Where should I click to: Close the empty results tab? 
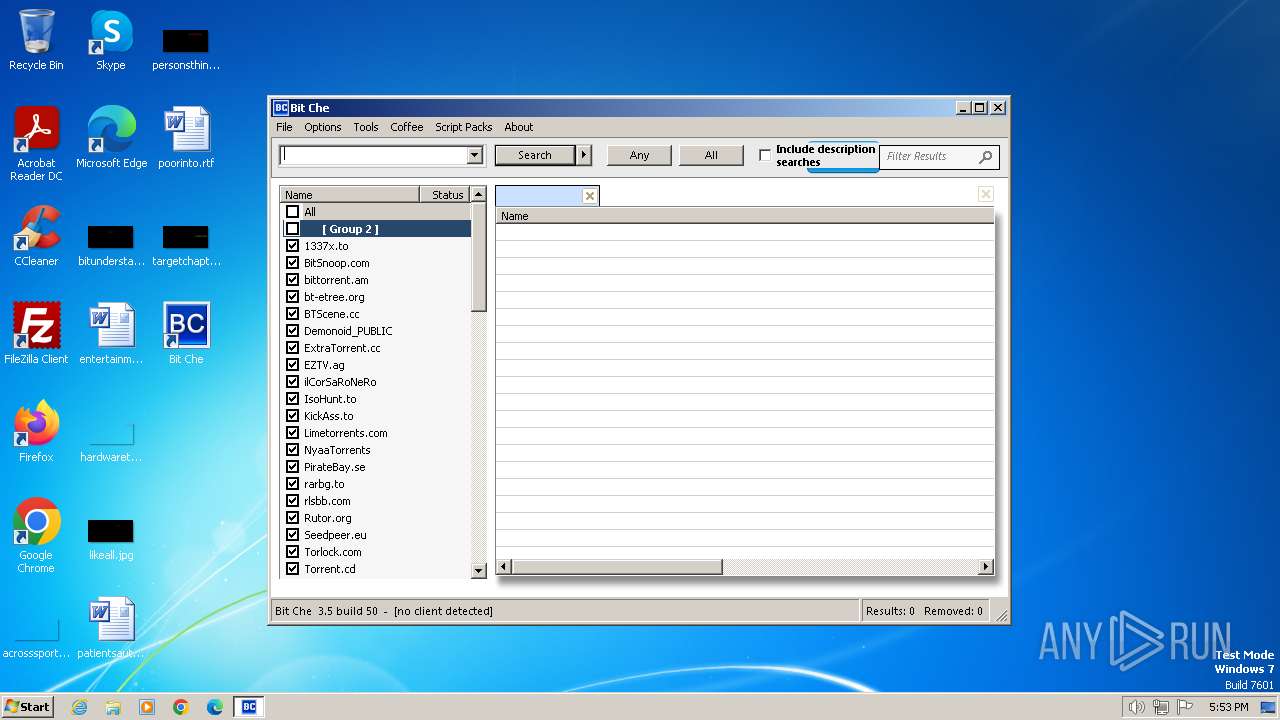tap(590, 196)
